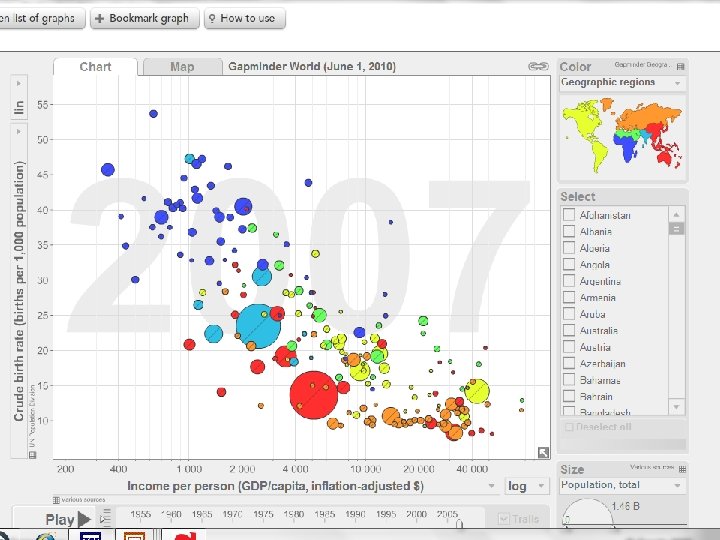Check the Aruba checkbox
Screen dimensions: 720x540
pyautogui.click(x=569, y=314)
